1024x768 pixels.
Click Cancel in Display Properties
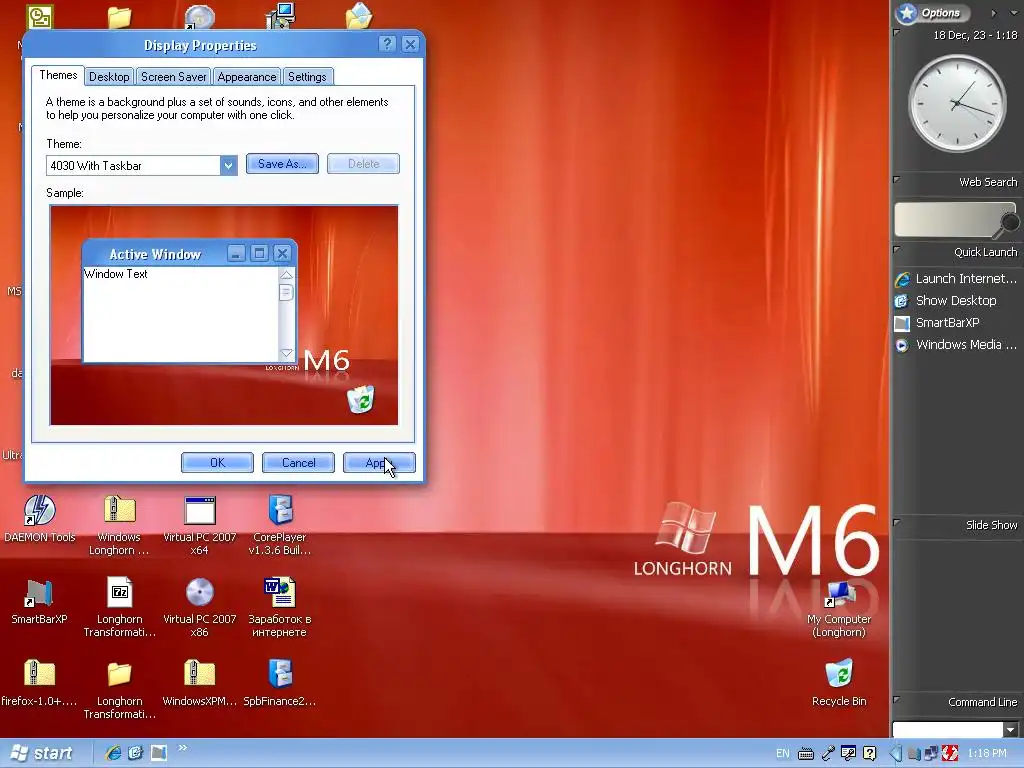click(298, 462)
